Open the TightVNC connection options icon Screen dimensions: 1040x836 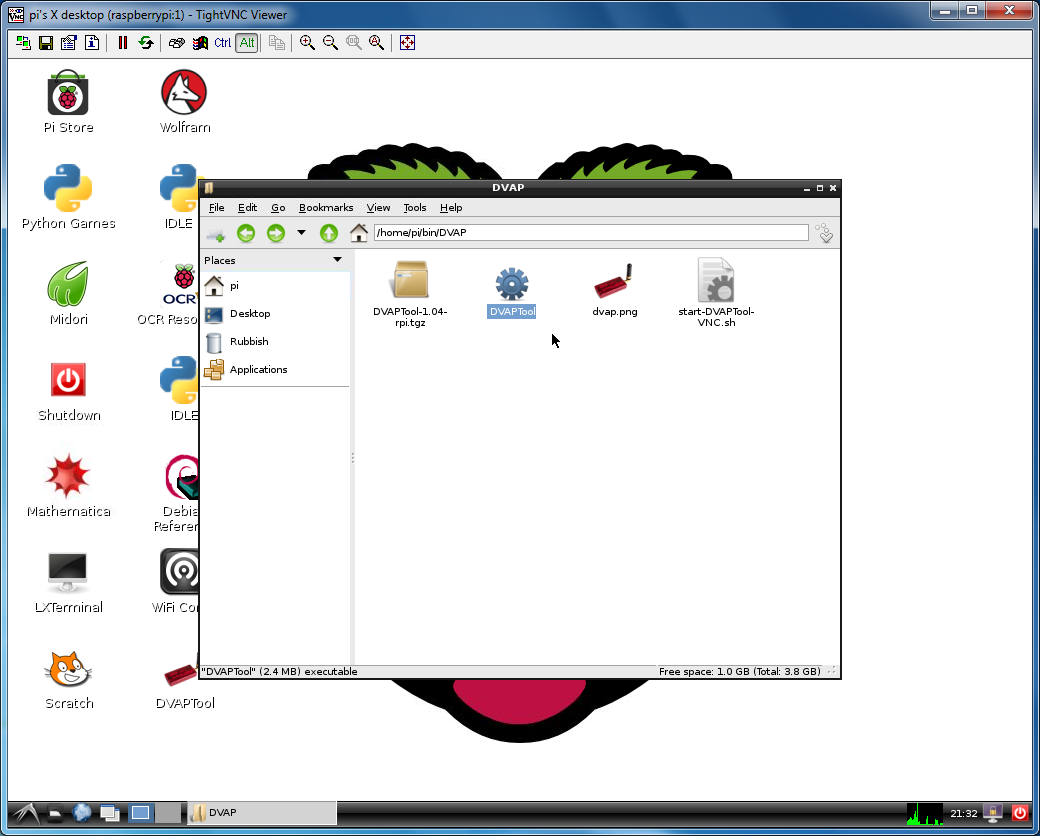tap(68, 43)
